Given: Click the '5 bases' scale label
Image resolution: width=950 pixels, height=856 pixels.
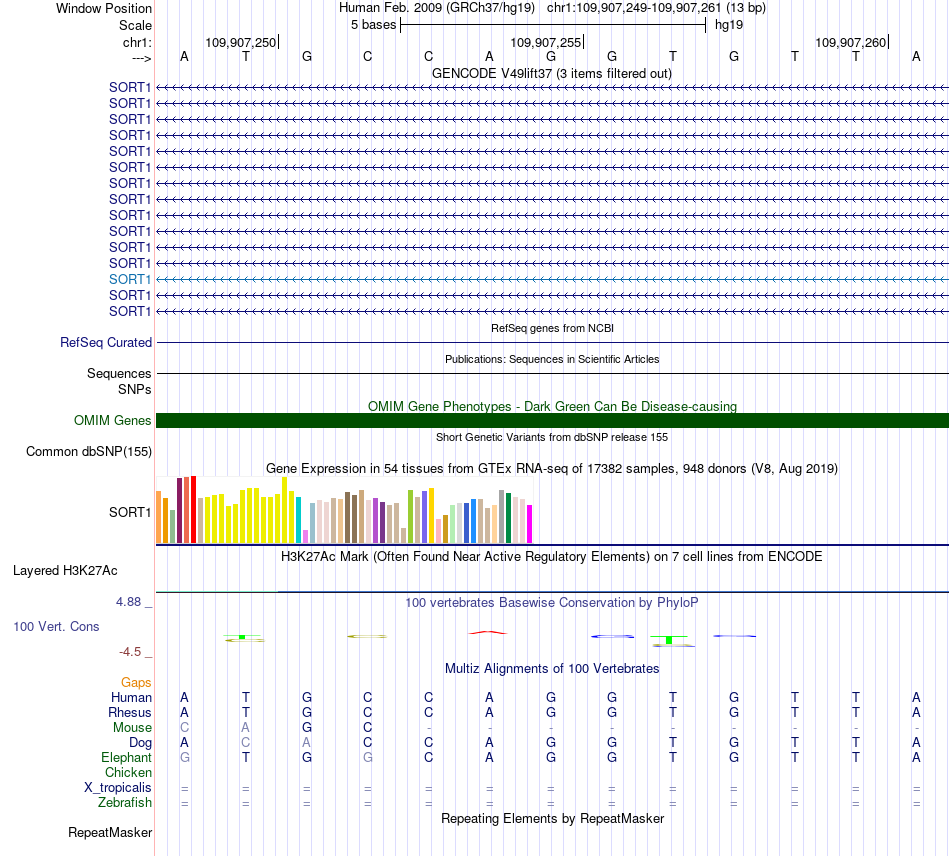Looking at the screenshot, I should [373, 25].
